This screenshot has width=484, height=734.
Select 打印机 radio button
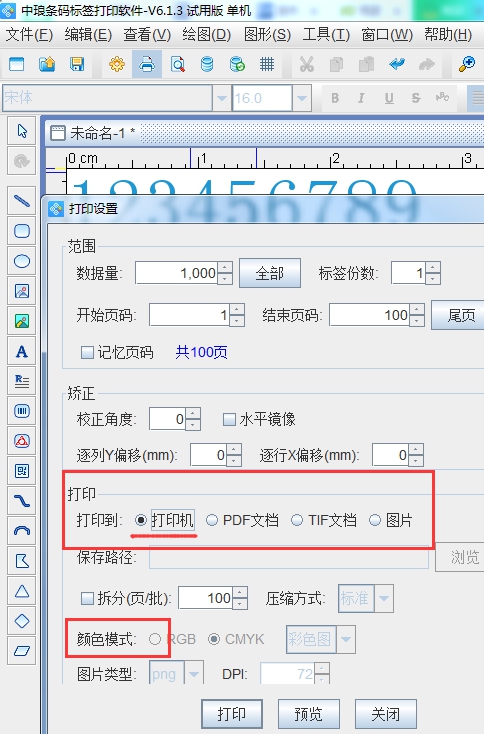(140, 520)
